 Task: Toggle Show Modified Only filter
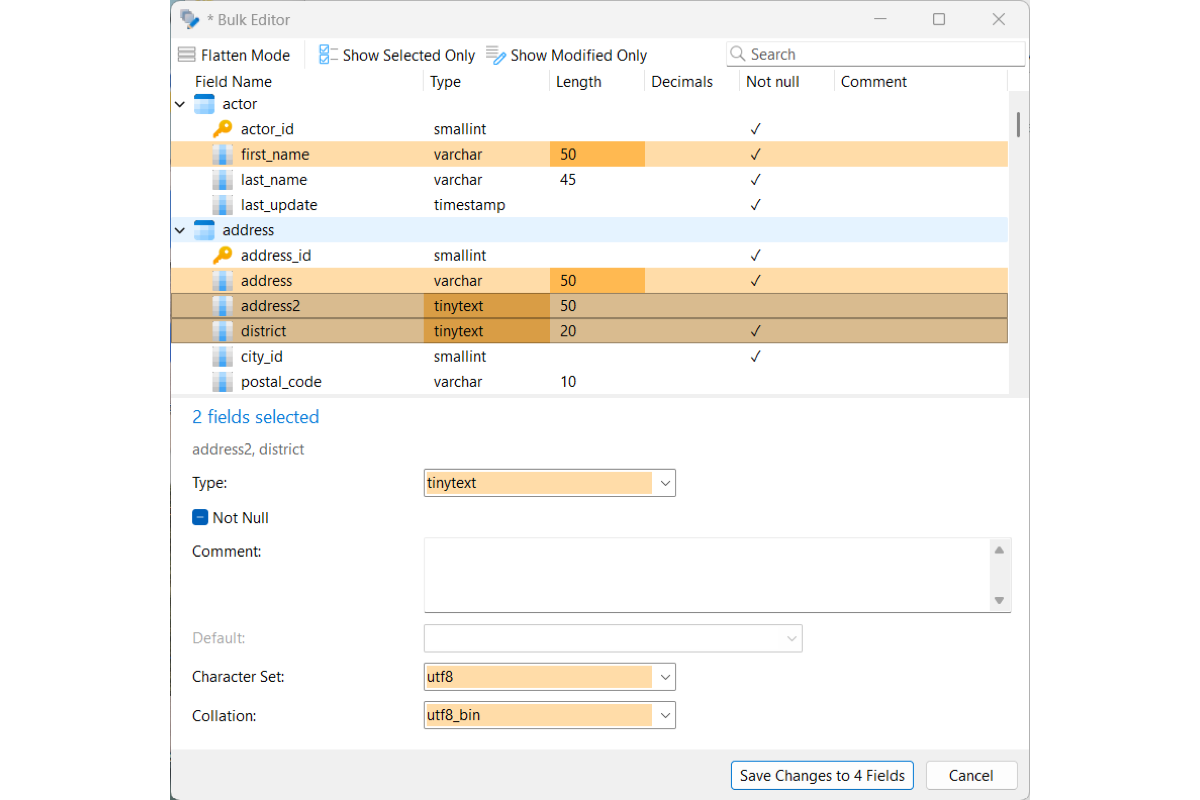[566, 55]
